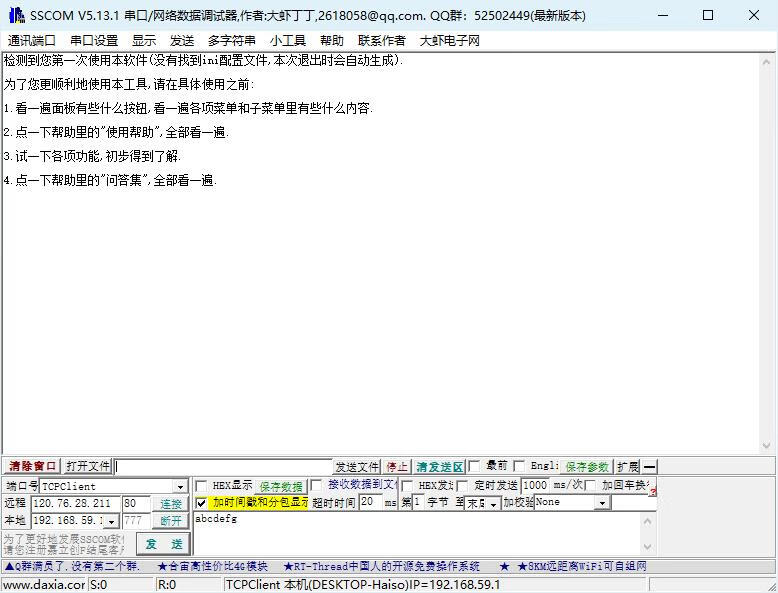Click the 保存参数 button
This screenshot has width=778, height=593.
[x=587, y=467]
